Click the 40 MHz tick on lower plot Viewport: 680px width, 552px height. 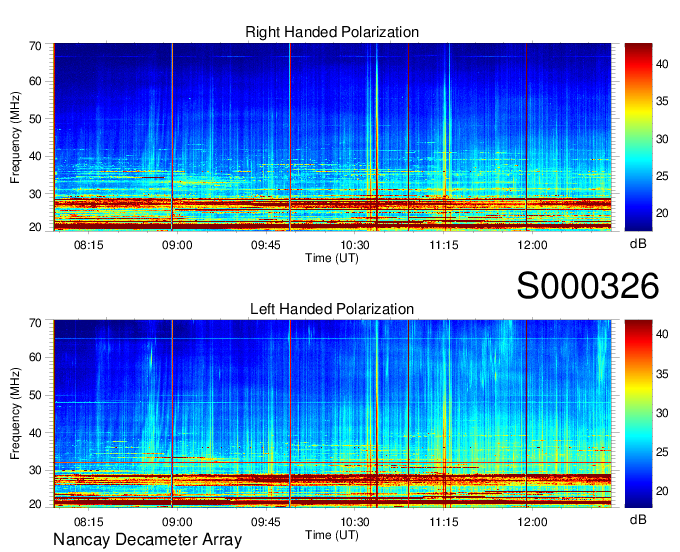(x=35, y=433)
